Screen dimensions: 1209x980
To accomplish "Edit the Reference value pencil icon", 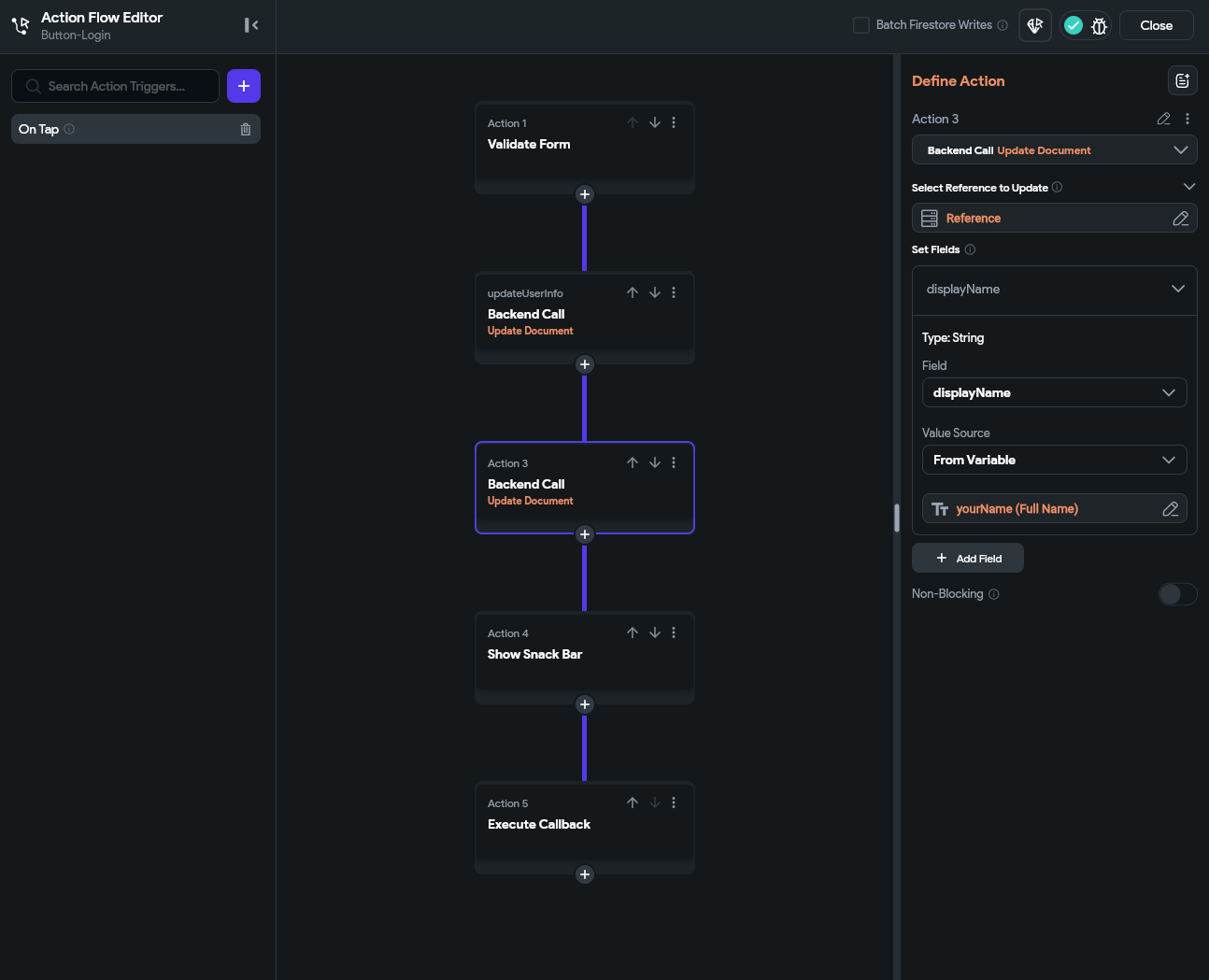I will [1181, 218].
